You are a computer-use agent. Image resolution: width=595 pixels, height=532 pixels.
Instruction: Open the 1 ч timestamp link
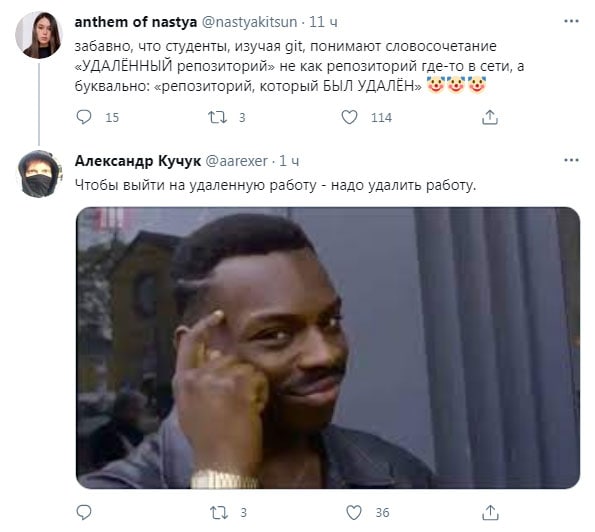289,161
